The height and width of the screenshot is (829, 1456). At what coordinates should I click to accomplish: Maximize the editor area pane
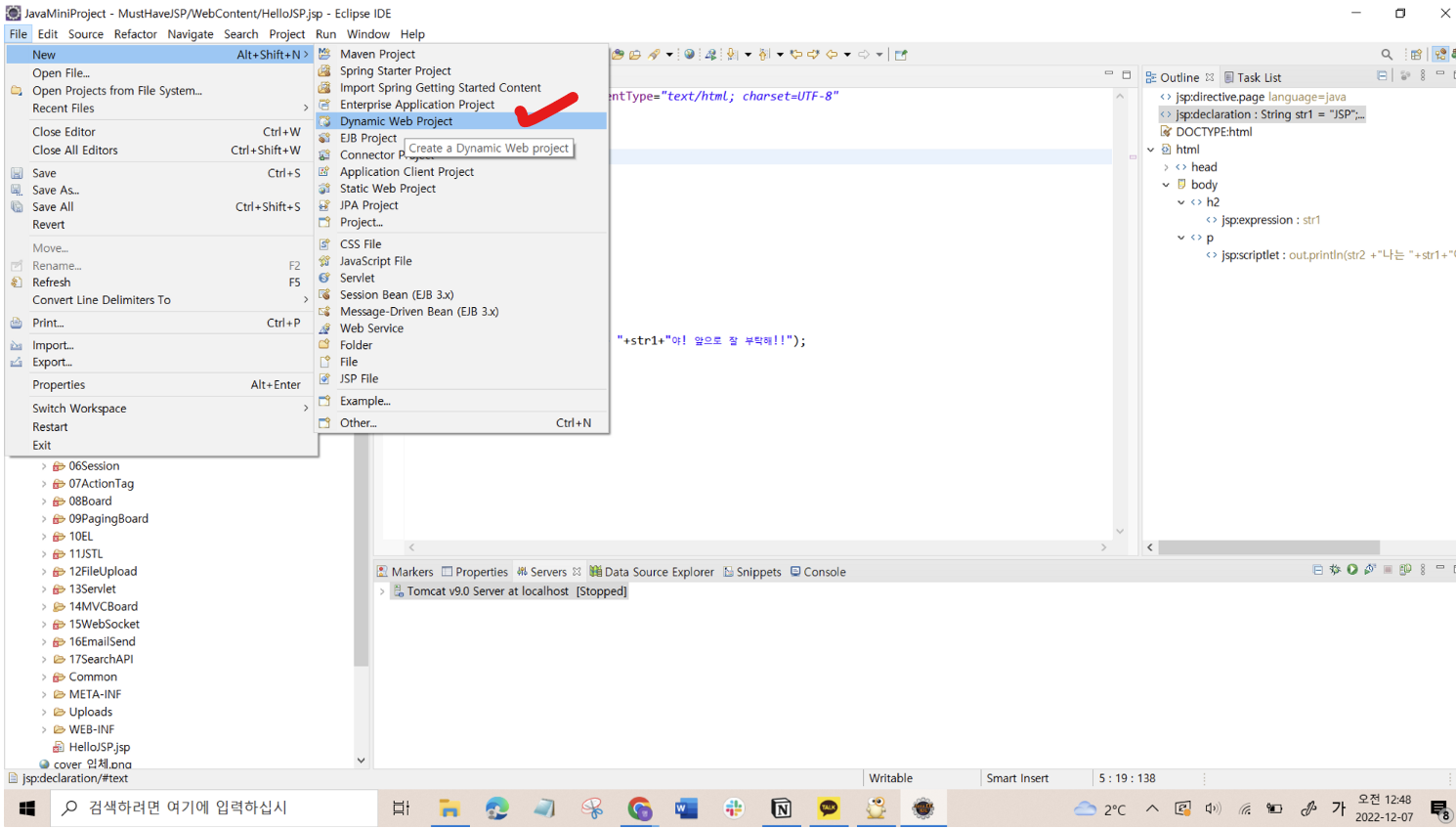[x=1127, y=74]
